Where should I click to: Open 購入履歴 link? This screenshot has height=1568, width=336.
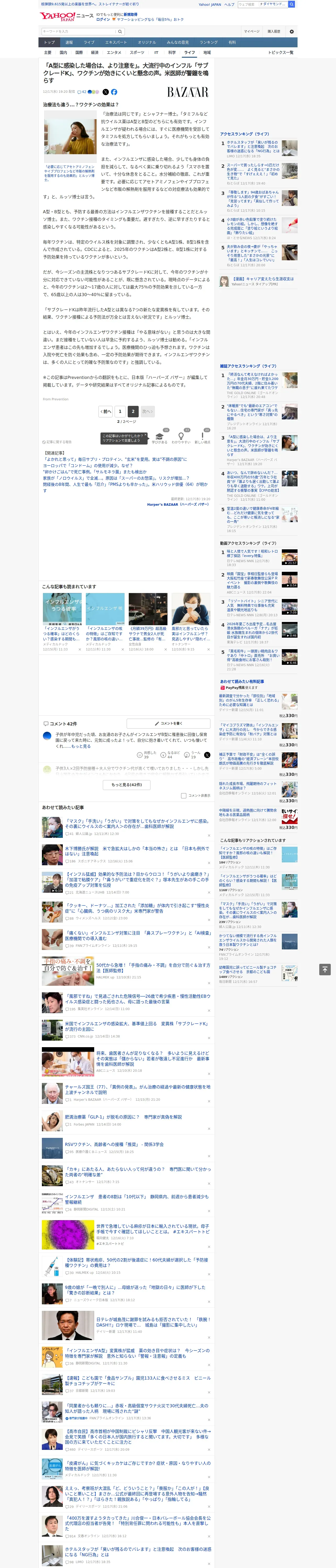point(274,32)
